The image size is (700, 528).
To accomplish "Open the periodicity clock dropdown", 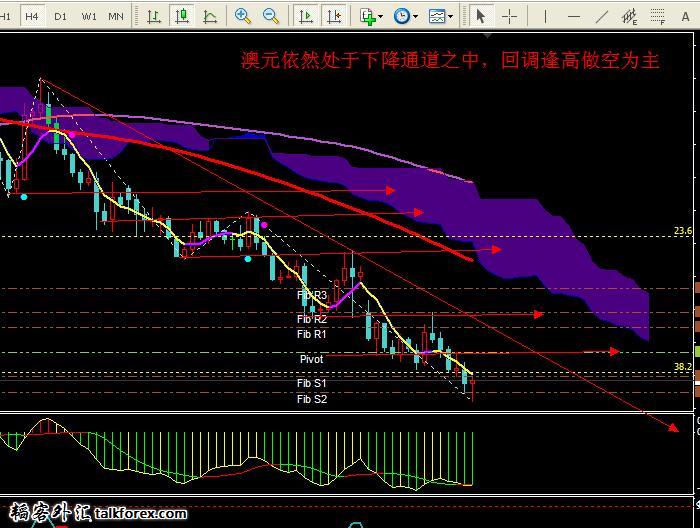I will pos(404,16).
